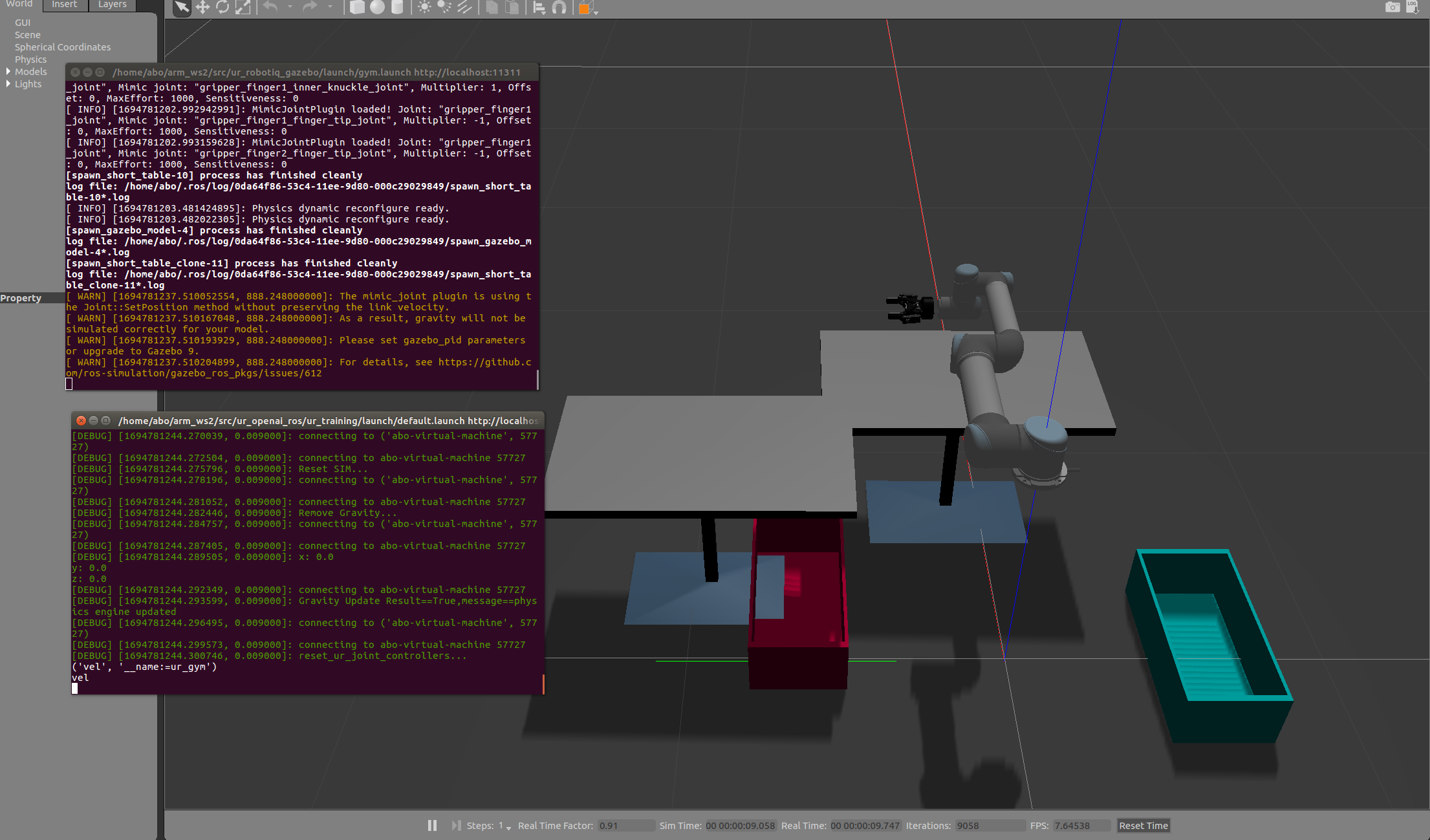This screenshot has width=1430, height=840.
Task: Insert a sphere shape
Action: (378, 8)
